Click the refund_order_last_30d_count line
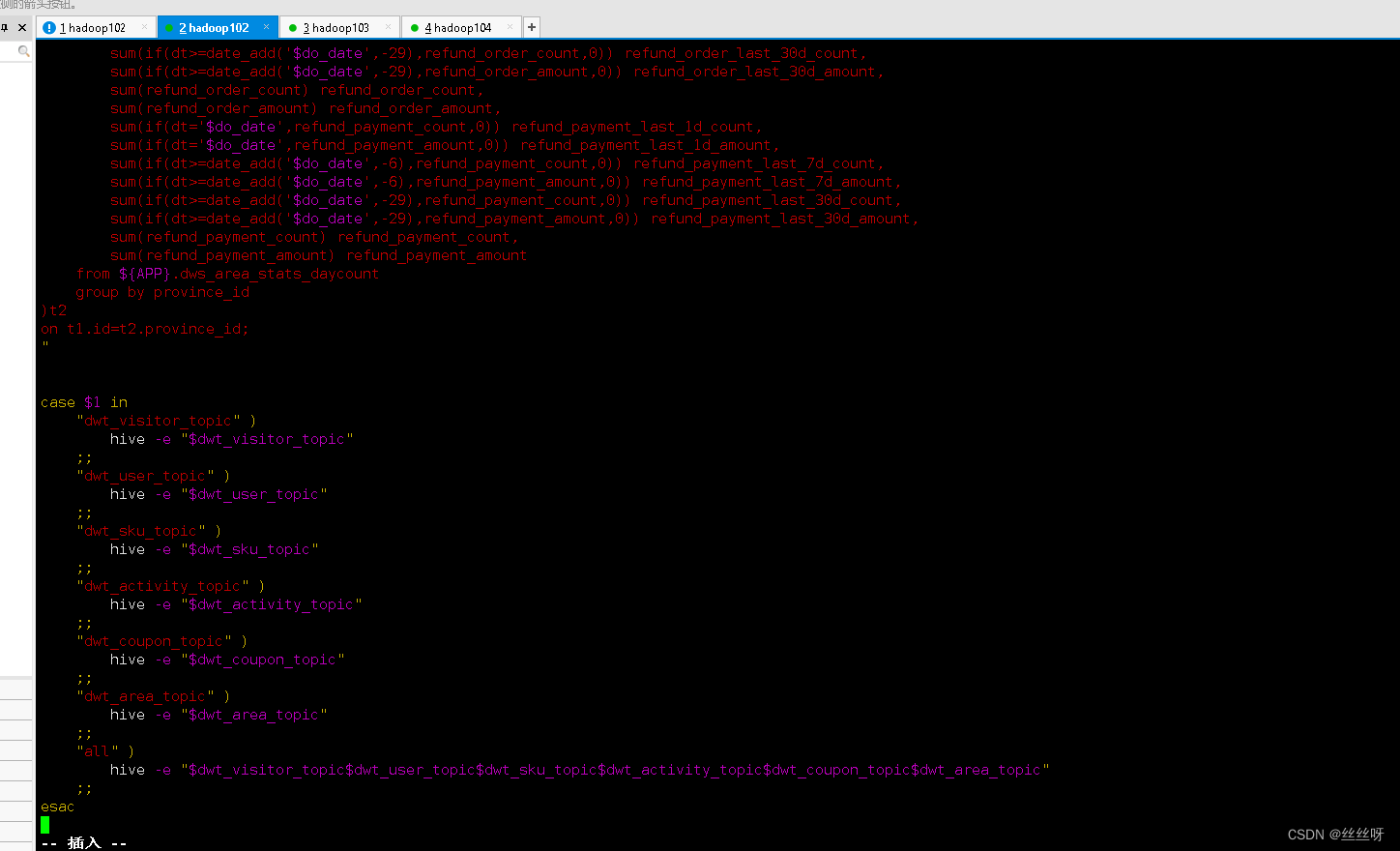This screenshot has height=851, width=1400. click(488, 53)
